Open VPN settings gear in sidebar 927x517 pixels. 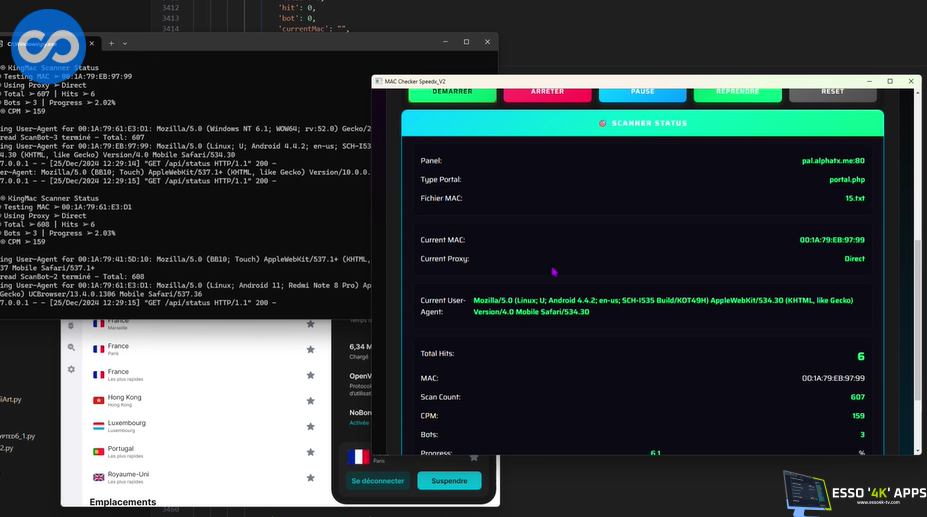(x=71, y=369)
